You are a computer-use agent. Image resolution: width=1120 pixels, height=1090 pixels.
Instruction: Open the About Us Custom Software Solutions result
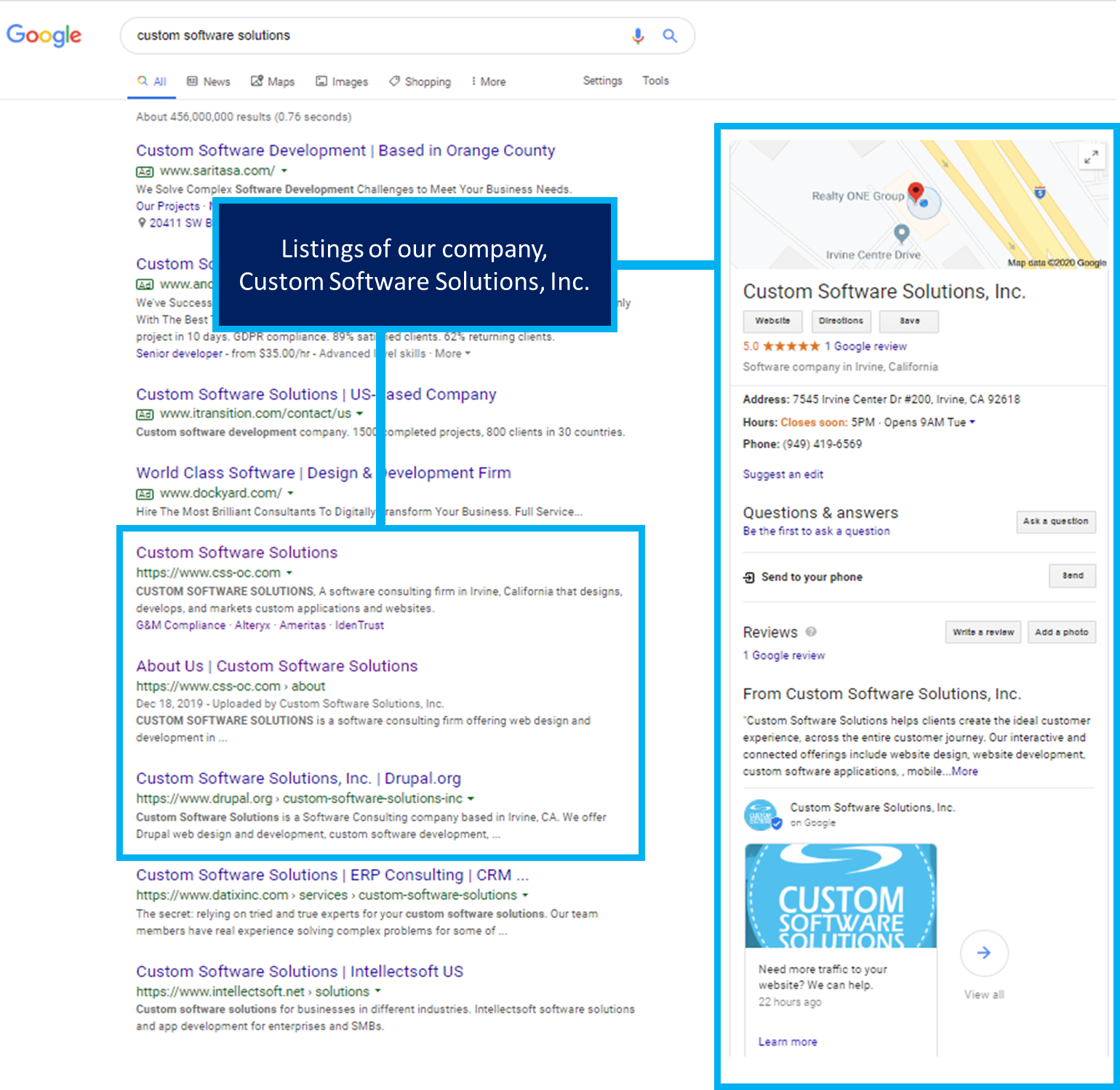(x=277, y=666)
